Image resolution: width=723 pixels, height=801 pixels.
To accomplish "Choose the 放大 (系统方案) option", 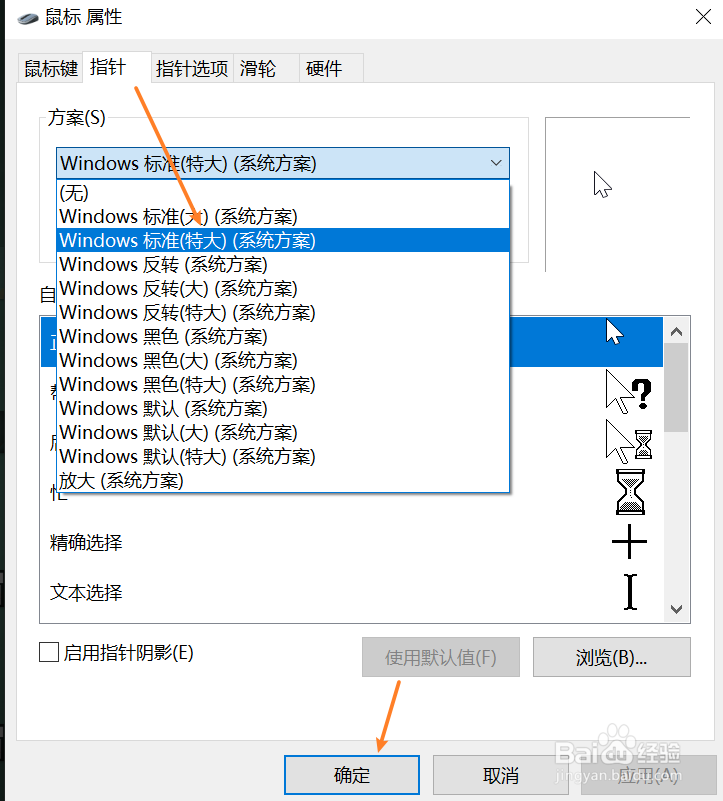I will click(283, 480).
